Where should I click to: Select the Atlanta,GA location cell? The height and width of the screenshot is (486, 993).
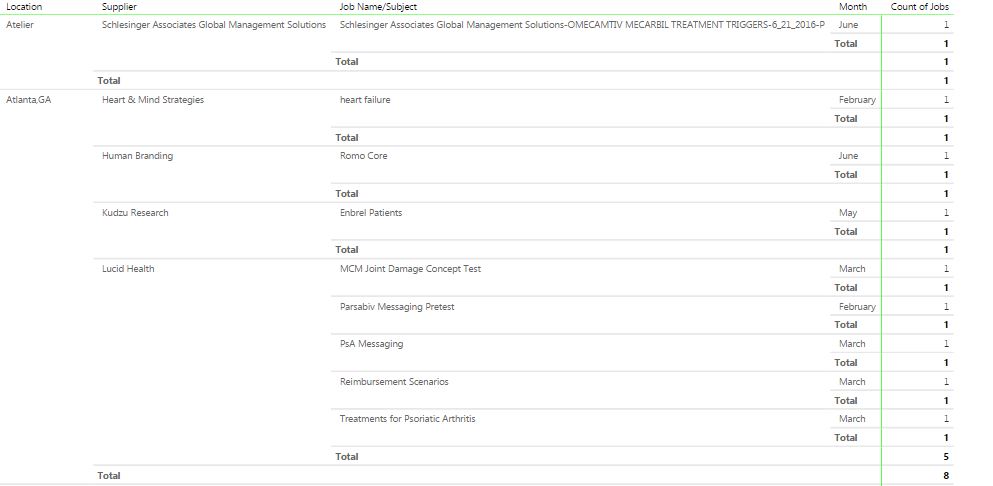(28, 99)
